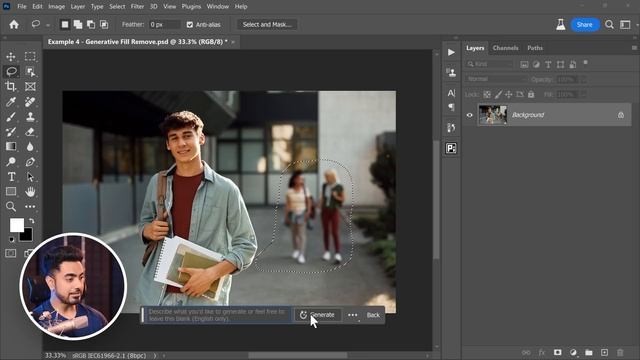Open the Photoshop Beta flask icon
The image size is (640, 360).
561,24
